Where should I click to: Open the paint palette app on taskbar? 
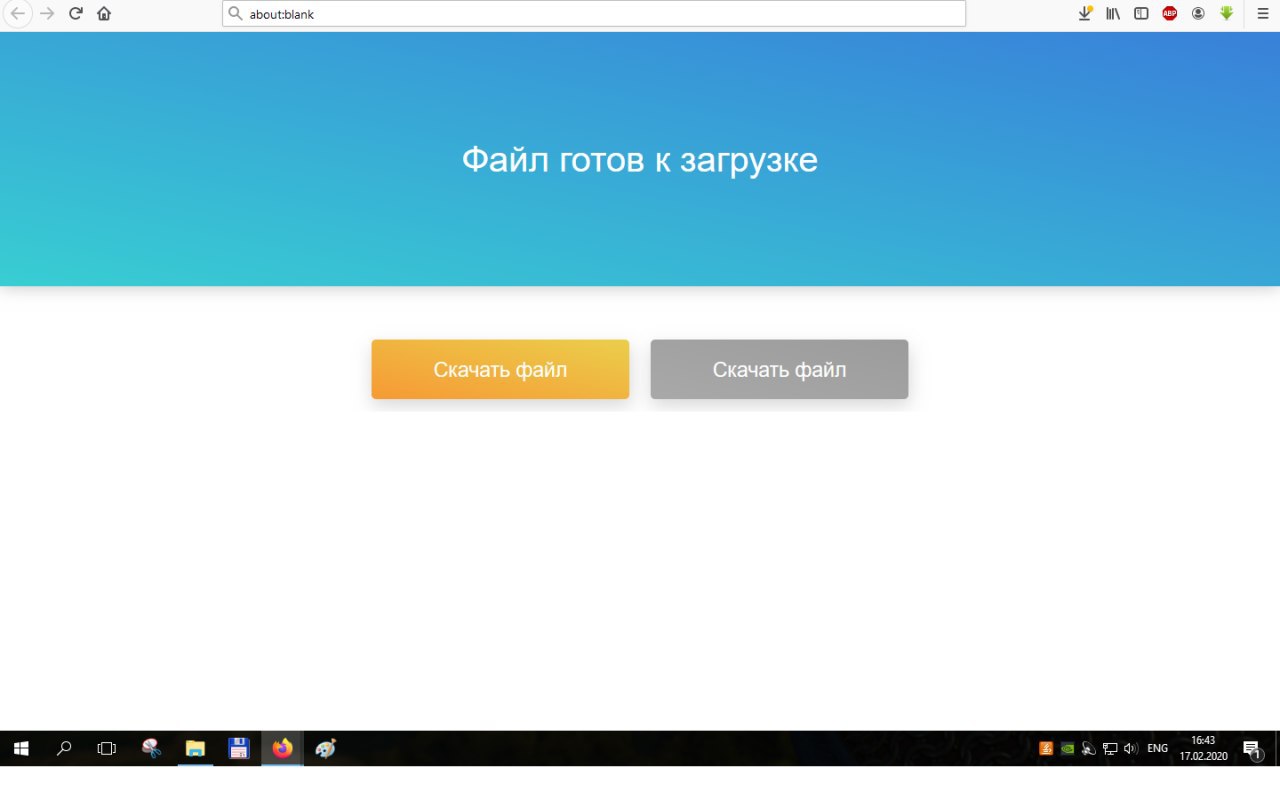[326, 748]
